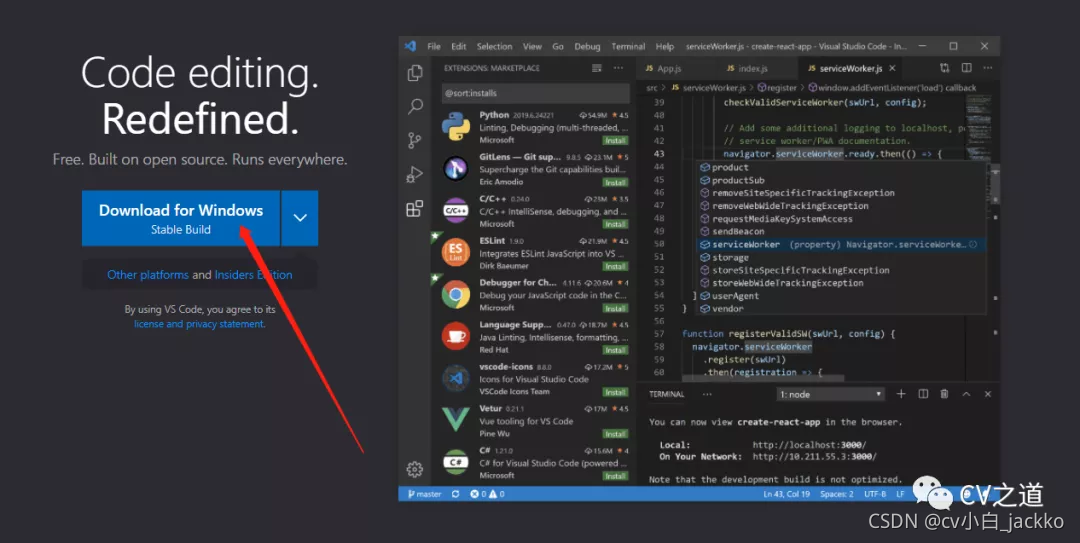Open the Debug menu

[x=588, y=46]
